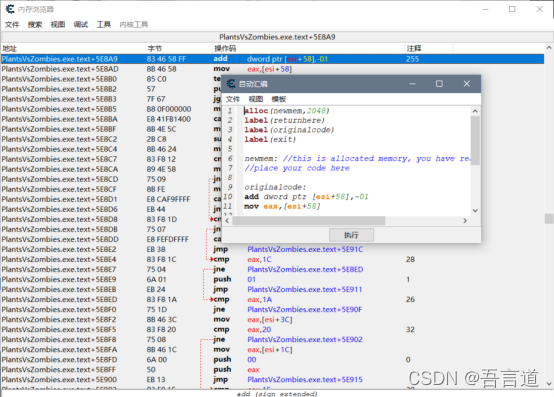Select the row at address text+5E8E4
554x397 pixels.
point(272,259)
